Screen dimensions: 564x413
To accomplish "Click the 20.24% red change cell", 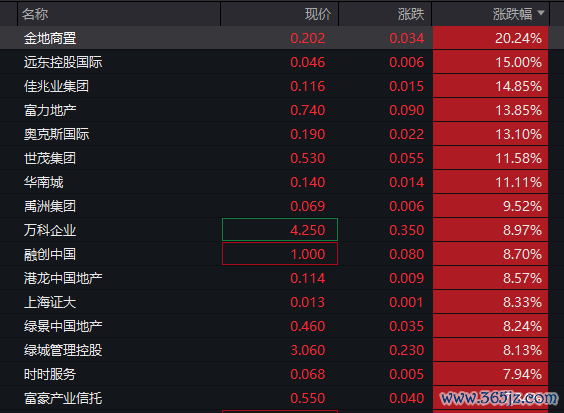I will pyautogui.click(x=490, y=38).
